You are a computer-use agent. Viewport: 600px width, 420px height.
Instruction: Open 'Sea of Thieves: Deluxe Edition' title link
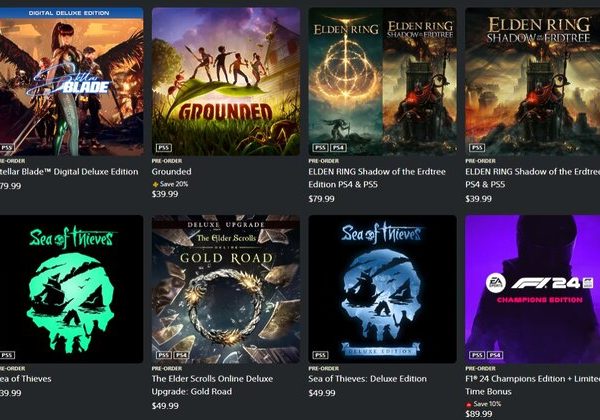coord(367,379)
